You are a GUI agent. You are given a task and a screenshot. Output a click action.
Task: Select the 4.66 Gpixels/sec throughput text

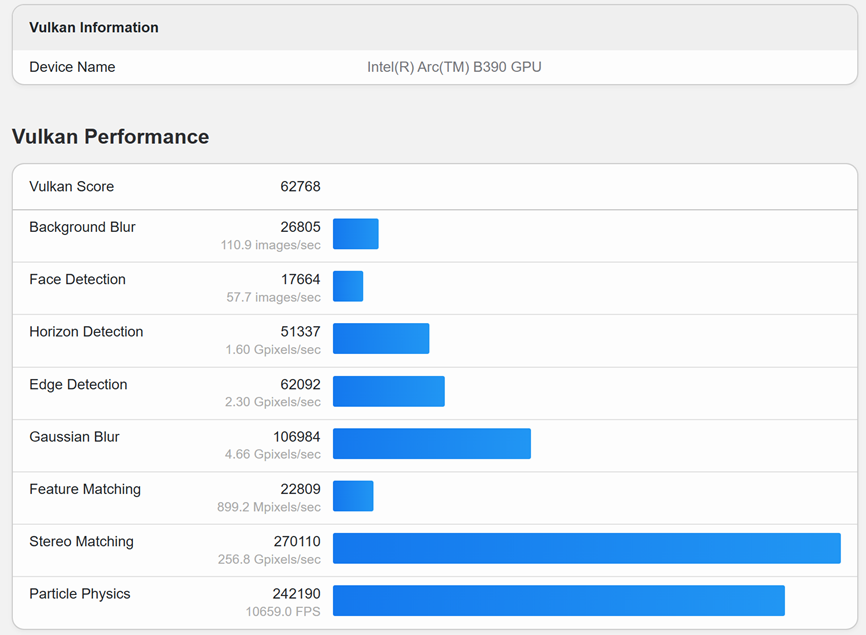(x=273, y=454)
